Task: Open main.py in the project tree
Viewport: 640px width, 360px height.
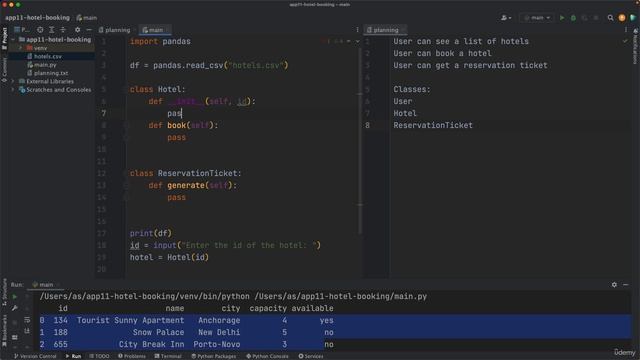Action: coord(45,65)
